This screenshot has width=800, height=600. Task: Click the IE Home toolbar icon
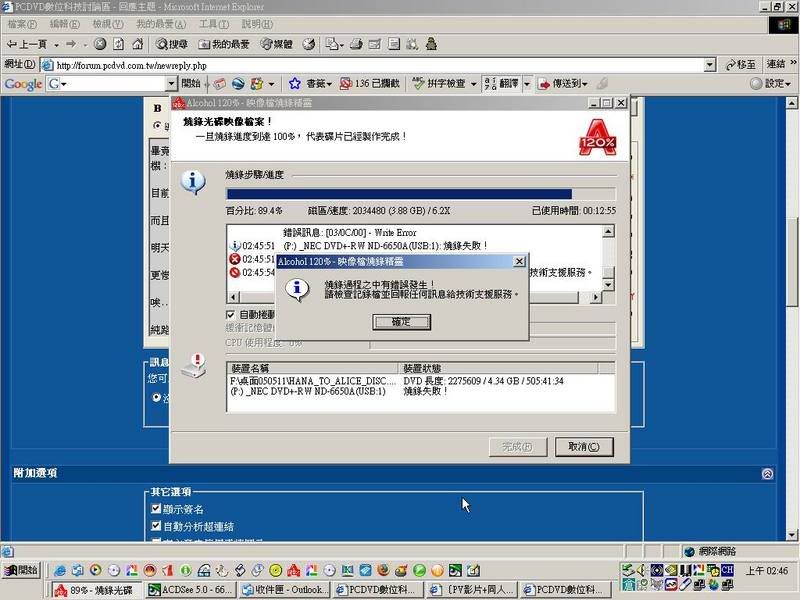[x=137, y=44]
